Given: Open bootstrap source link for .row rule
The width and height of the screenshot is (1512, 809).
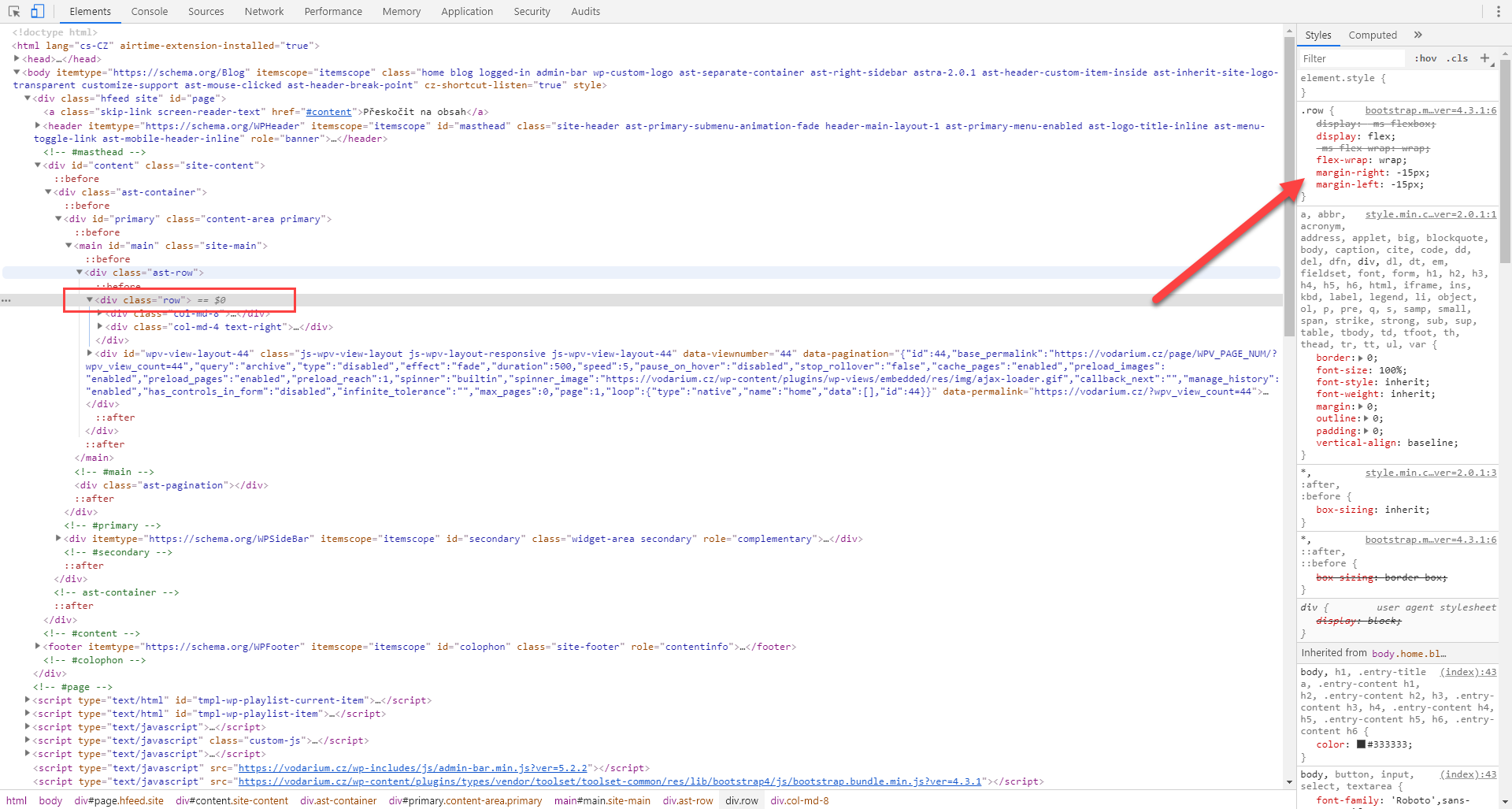Looking at the screenshot, I should (1430, 110).
